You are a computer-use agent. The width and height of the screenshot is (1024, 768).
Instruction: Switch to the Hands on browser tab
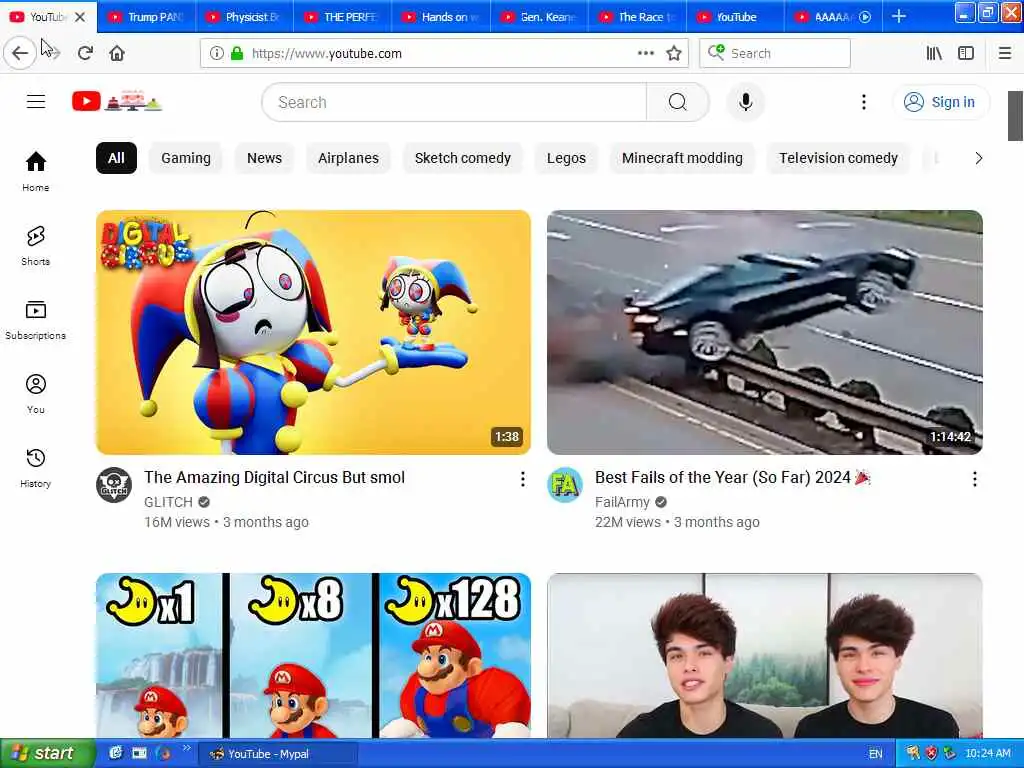tap(441, 17)
